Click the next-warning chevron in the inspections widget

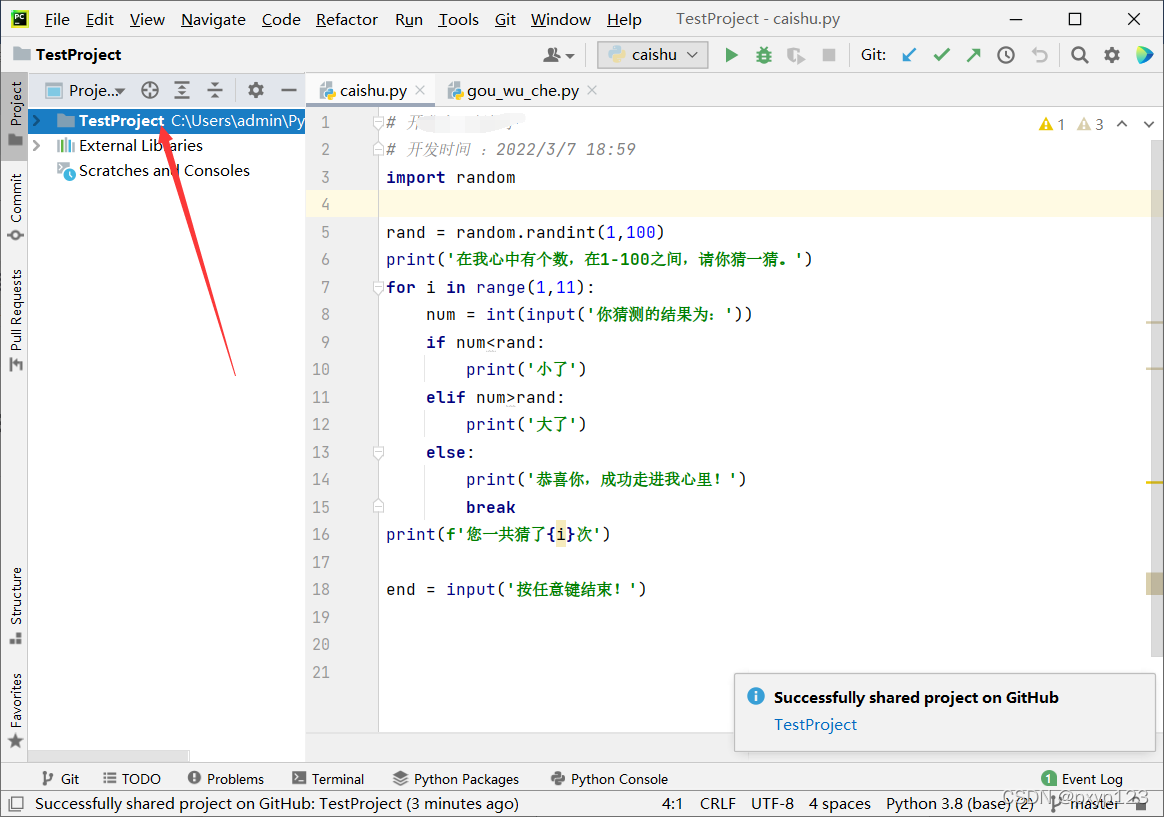1148,126
